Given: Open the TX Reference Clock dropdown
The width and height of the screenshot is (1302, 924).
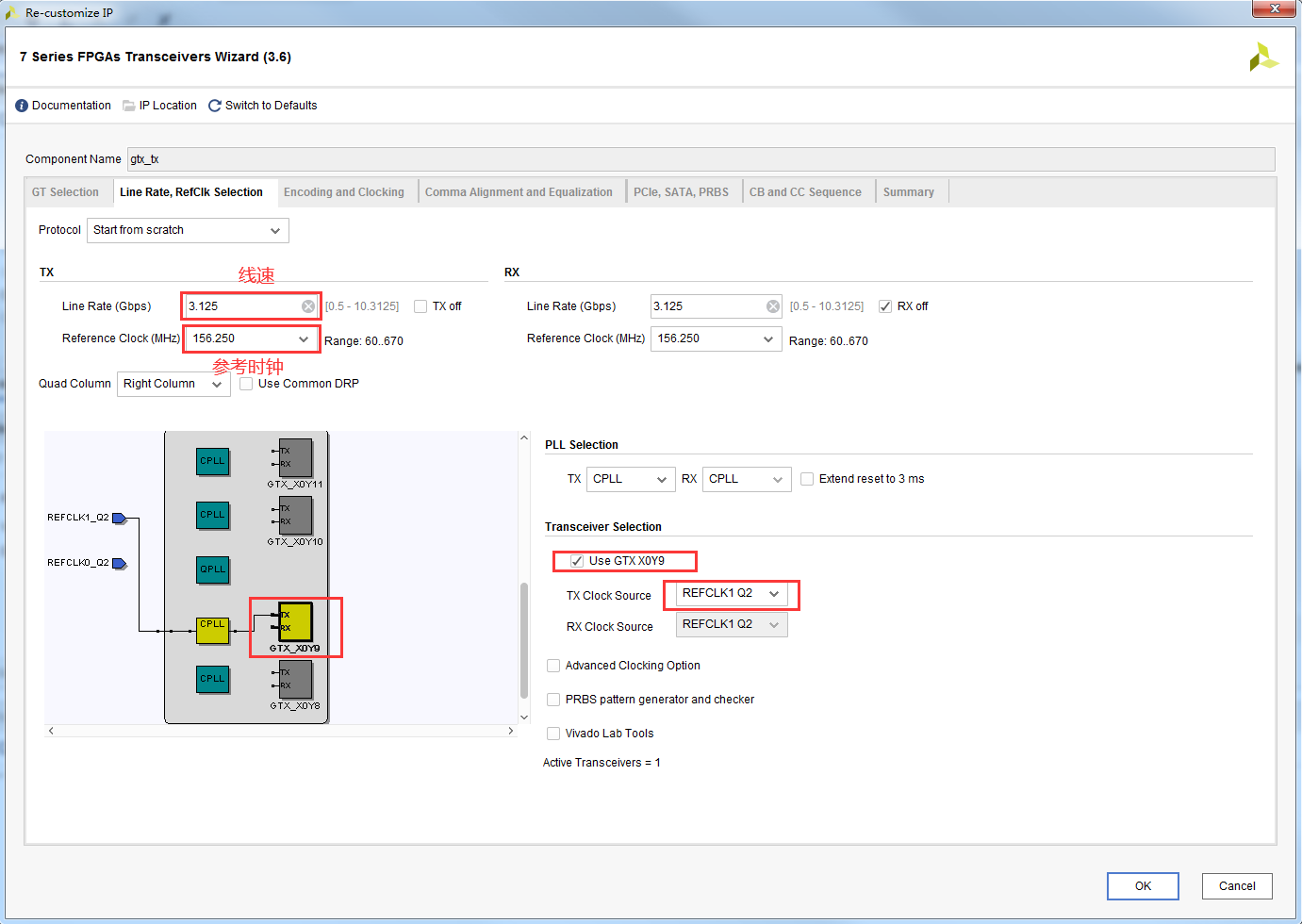Looking at the screenshot, I should [x=252, y=338].
